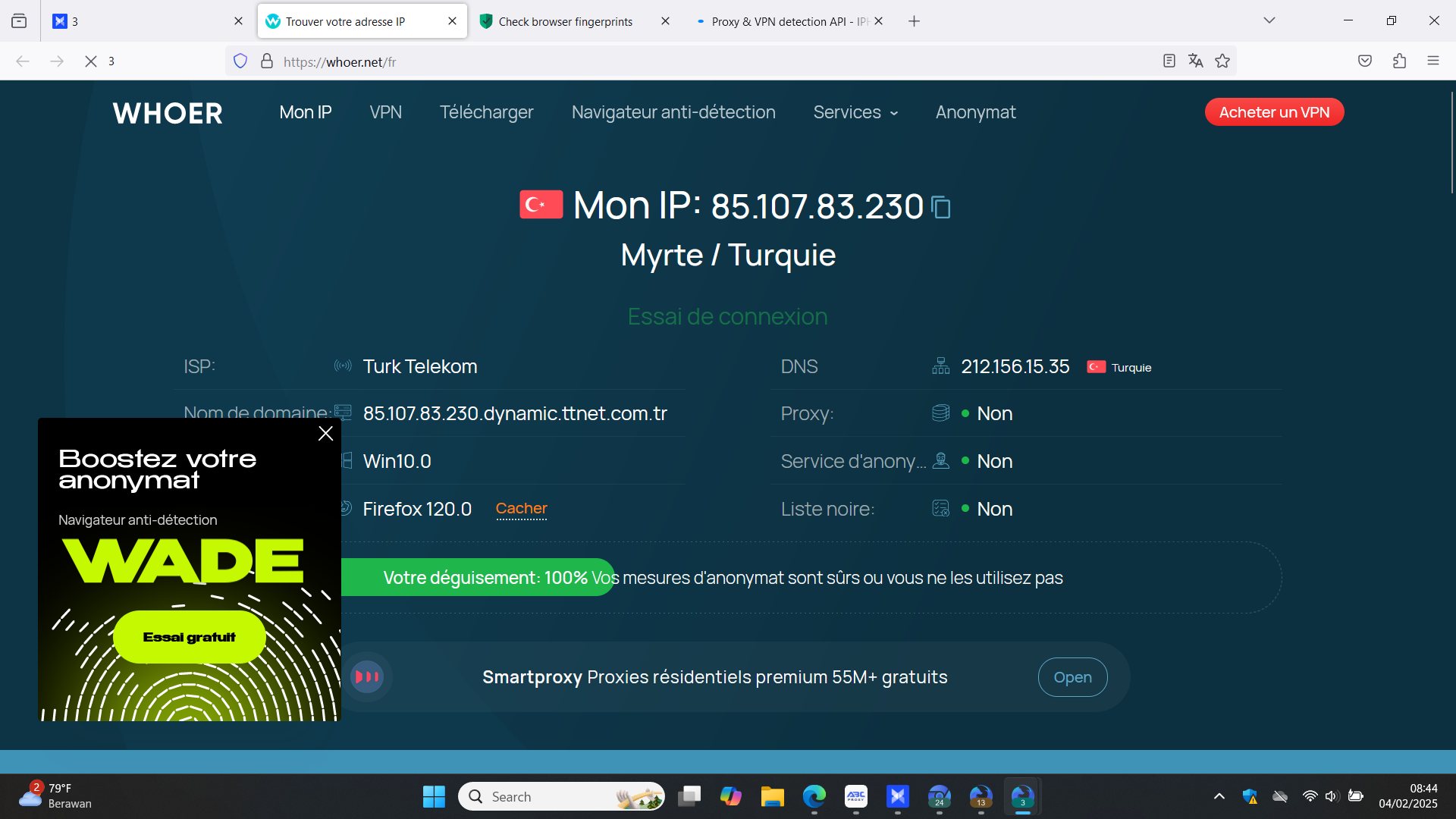Click the site padlock security icon
Screen dimensions: 1456x819
(267, 61)
